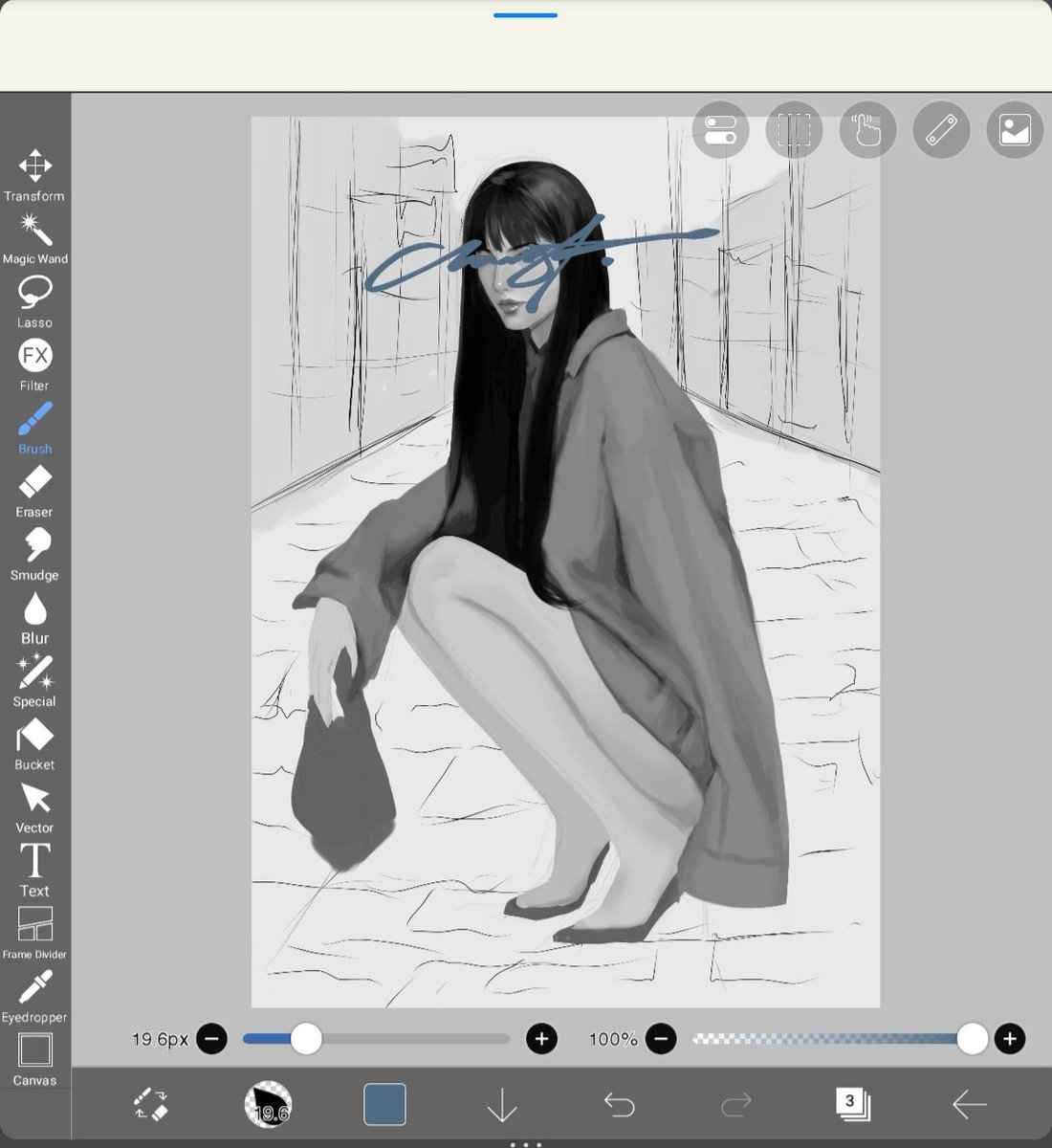Screen dimensions: 1052x1148
Task: Open brush settings showing 19.6
Action: point(268,1105)
